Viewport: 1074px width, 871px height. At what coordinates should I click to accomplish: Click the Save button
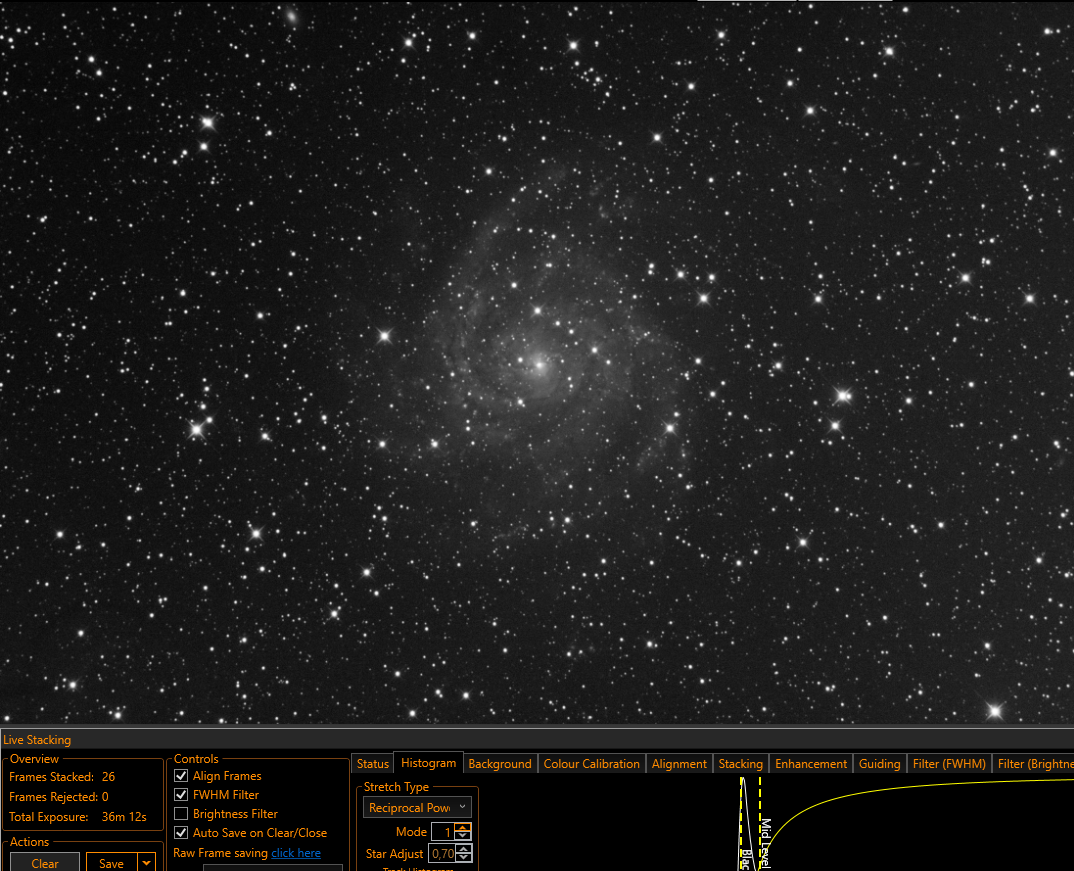pyautogui.click(x=112, y=863)
